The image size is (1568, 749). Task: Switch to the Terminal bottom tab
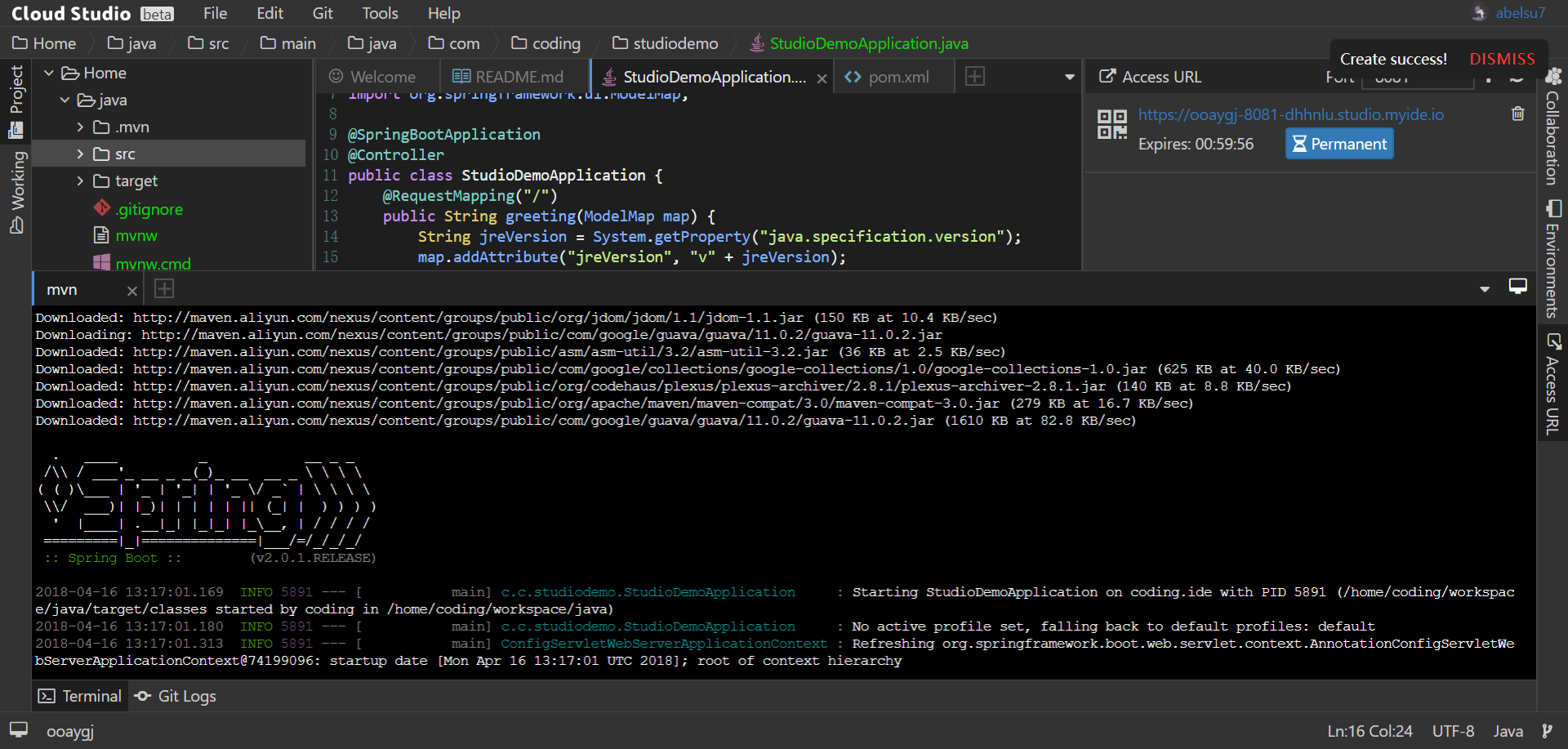pos(80,696)
